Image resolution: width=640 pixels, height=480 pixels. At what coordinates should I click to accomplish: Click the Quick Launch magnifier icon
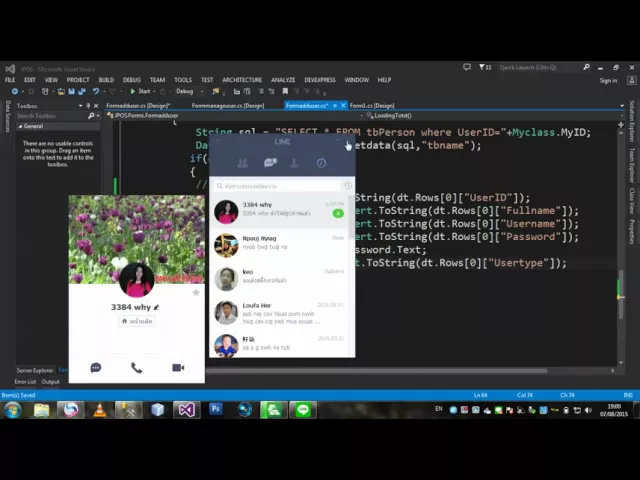click(x=587, y=67)
